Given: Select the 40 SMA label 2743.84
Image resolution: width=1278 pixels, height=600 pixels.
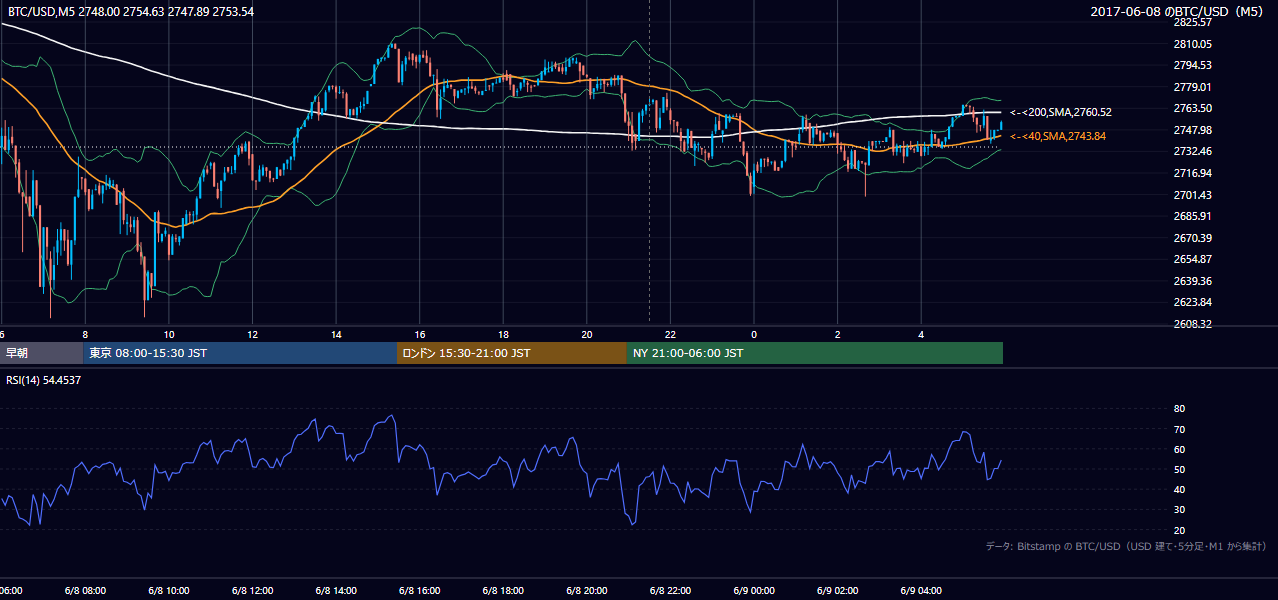Looking at the screenshot, I should click(1058, 136).
